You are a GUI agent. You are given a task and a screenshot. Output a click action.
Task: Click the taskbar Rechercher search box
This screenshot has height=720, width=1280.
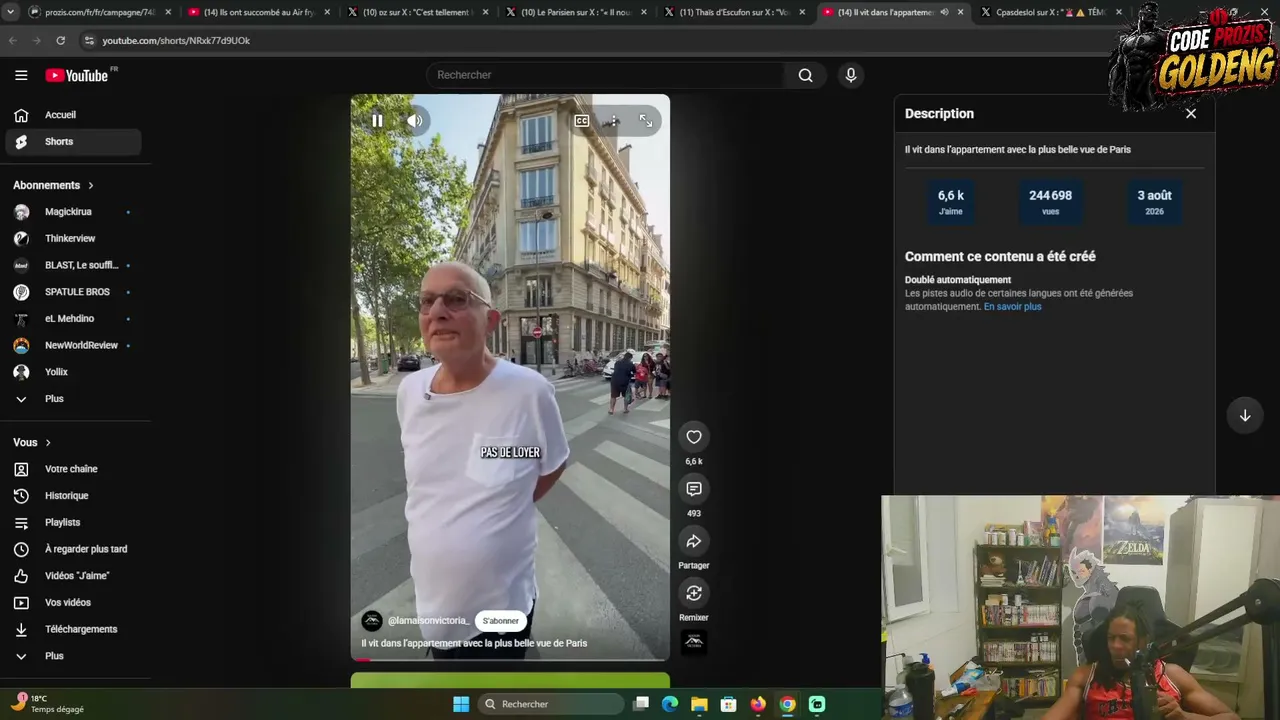click(551, 704)
